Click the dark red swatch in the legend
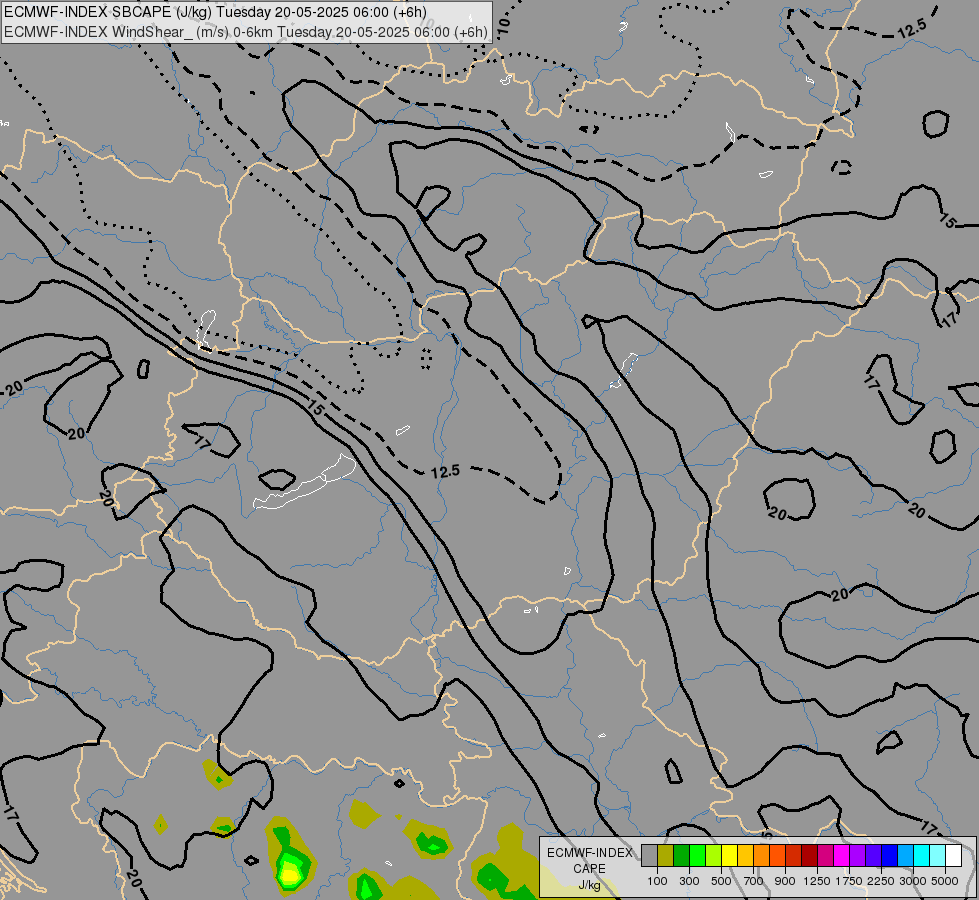The height and width of the screenshot is (900, 979). [810, 855]
